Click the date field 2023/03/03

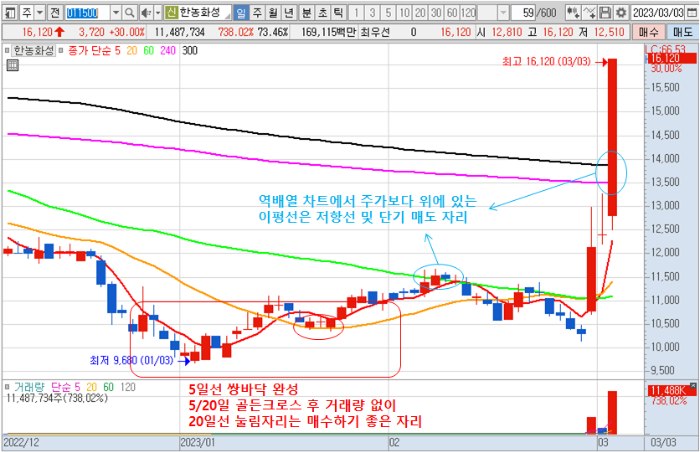(658, 13)
